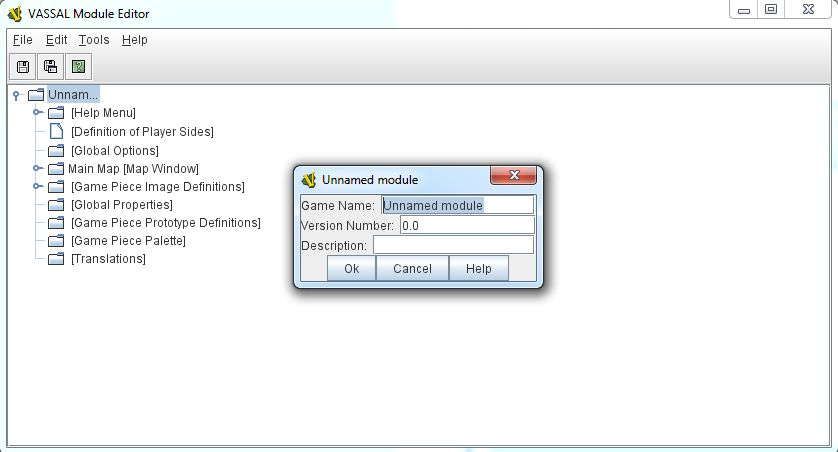Click the Save toolbar icon
This screenshot has width=838, height=452.
(22, 67)
